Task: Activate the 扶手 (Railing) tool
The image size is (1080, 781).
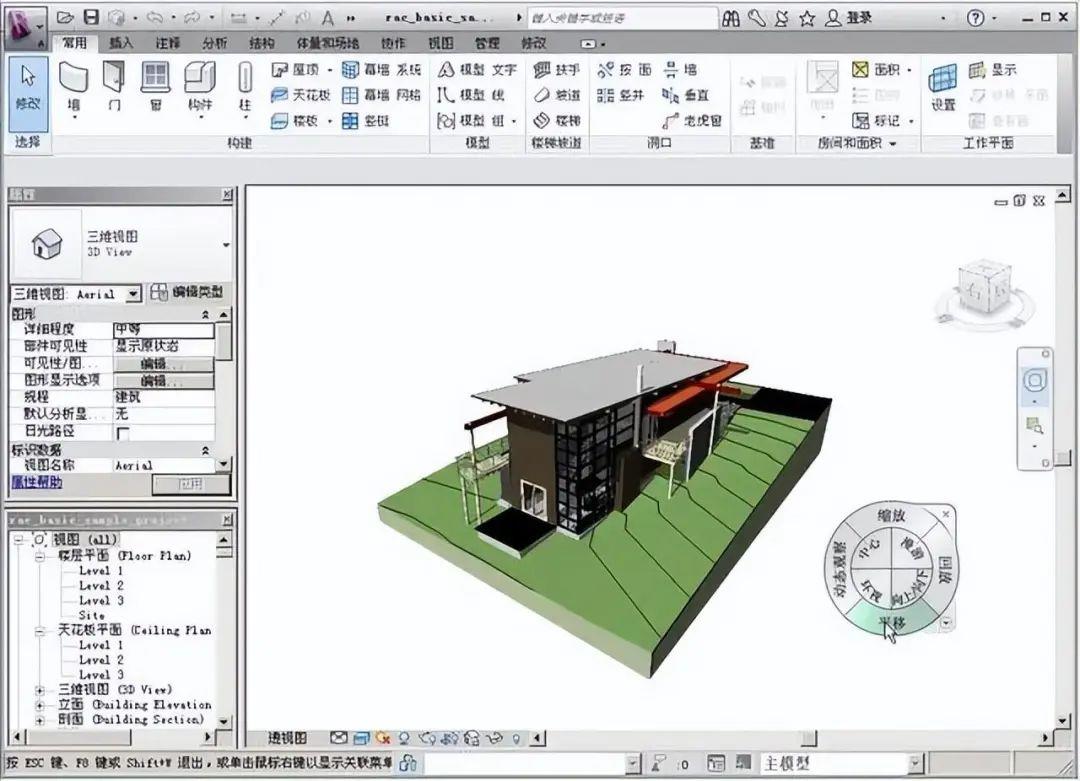Action: (x=557, y=70)
